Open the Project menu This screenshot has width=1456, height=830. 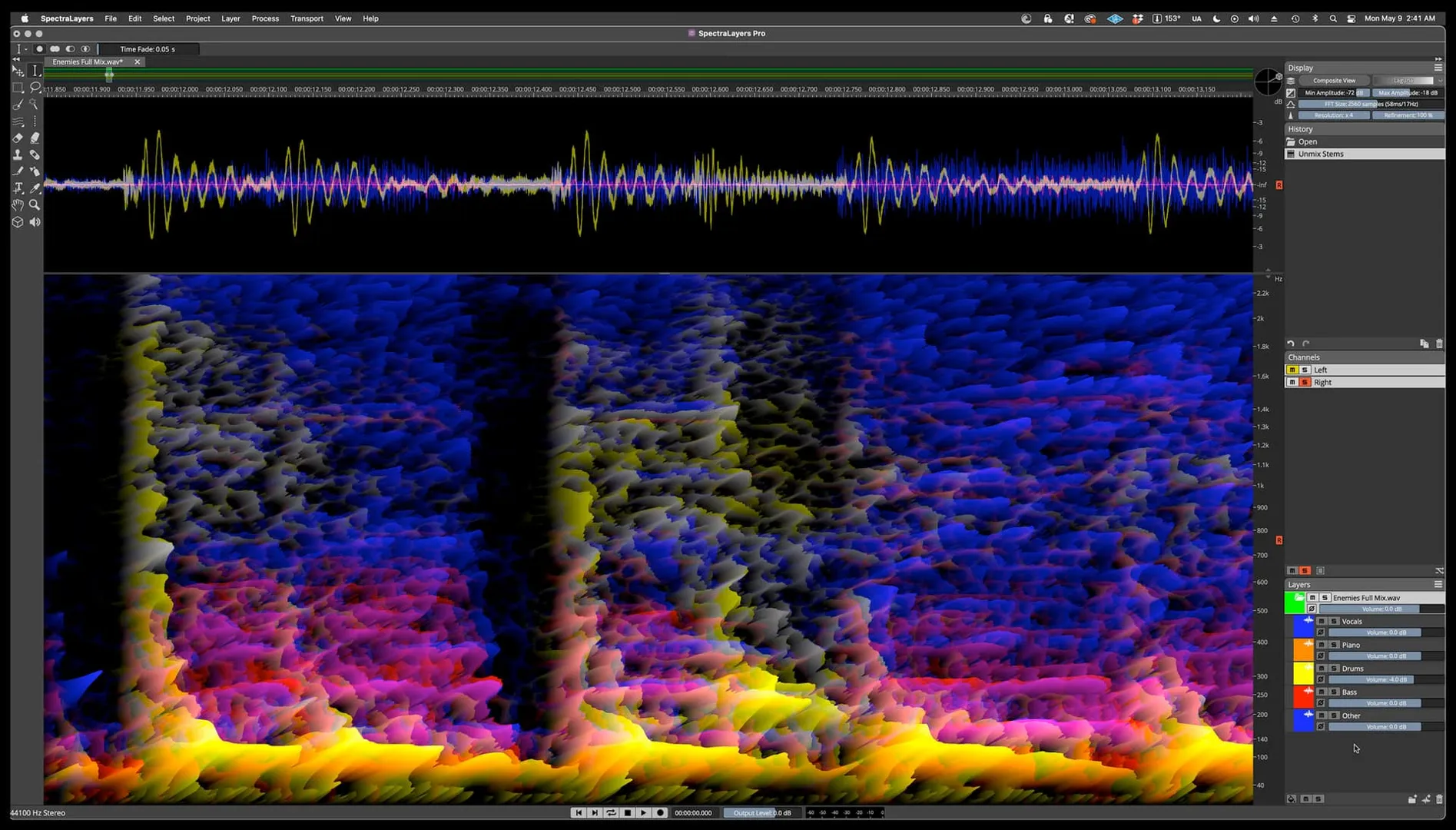(x=197, y=18)
